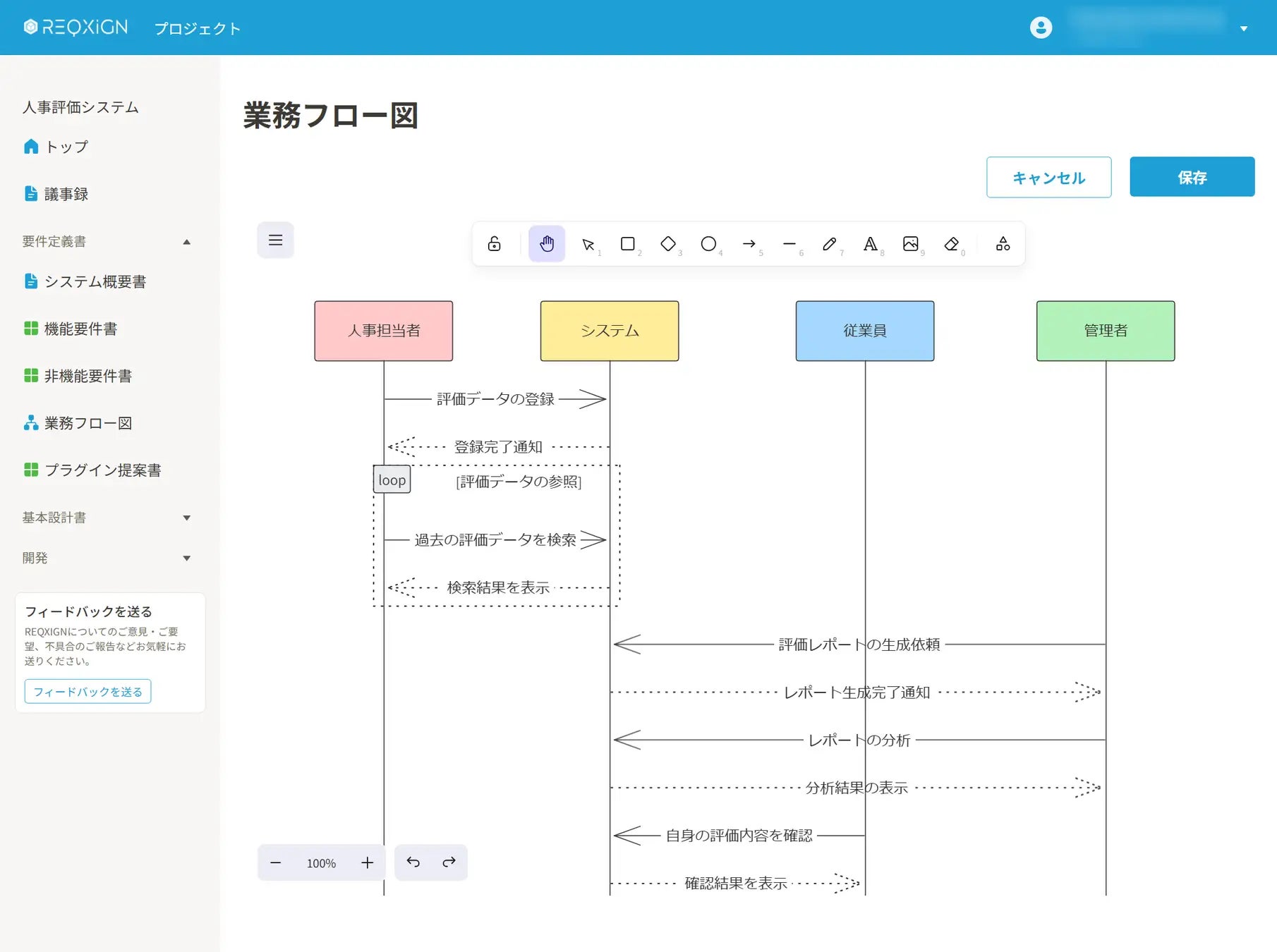Expand the 開発 section
Viewport: 1277px width, 952px height.
tap(106, 558)
